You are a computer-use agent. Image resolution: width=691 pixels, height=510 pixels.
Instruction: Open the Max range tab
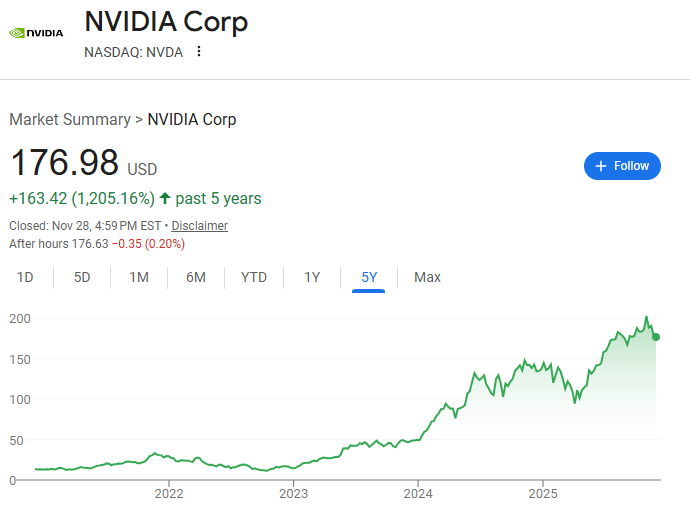(x=427, y=277)
